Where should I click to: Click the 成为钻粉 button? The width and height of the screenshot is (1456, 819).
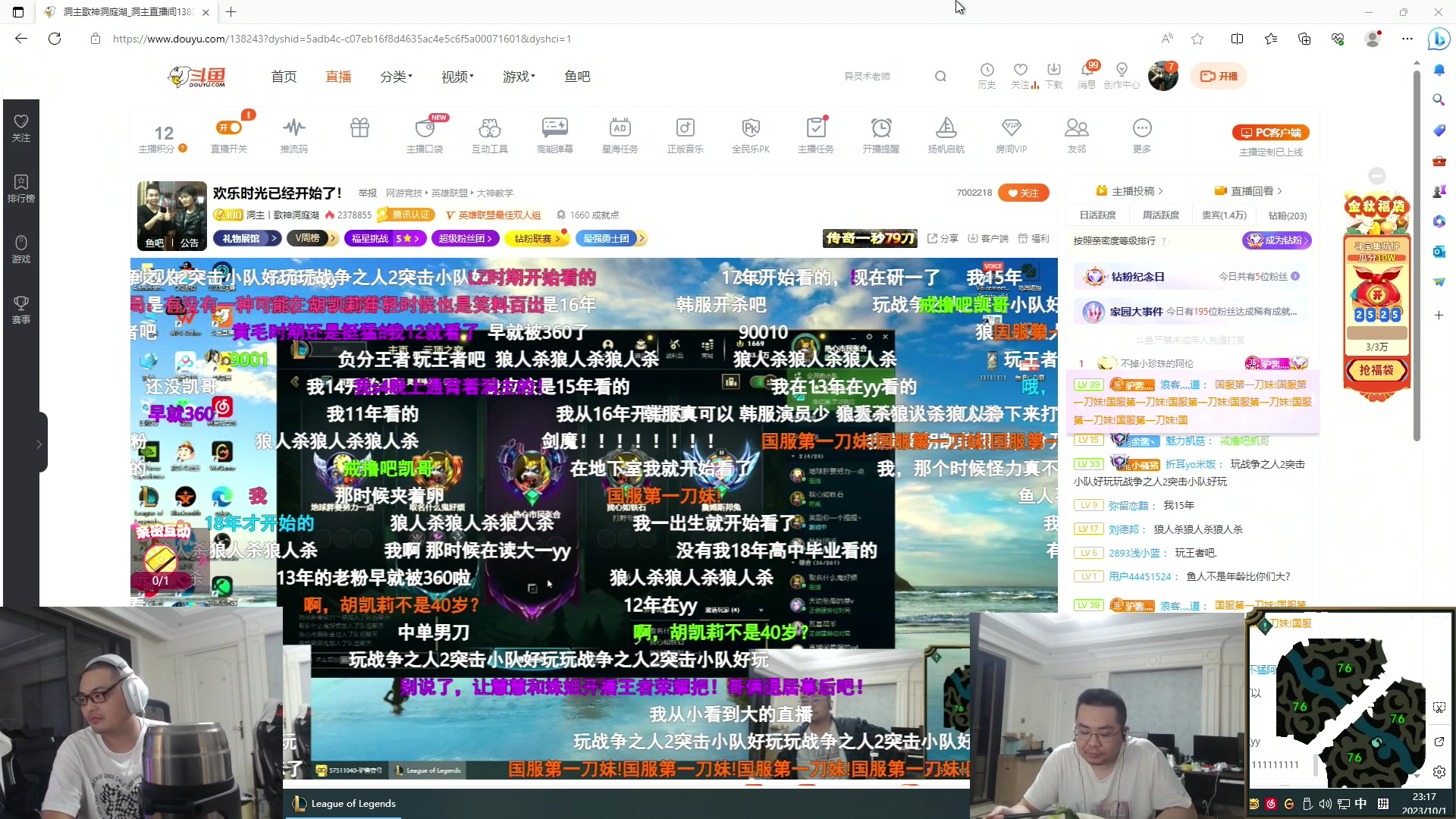click(1277, 240)
